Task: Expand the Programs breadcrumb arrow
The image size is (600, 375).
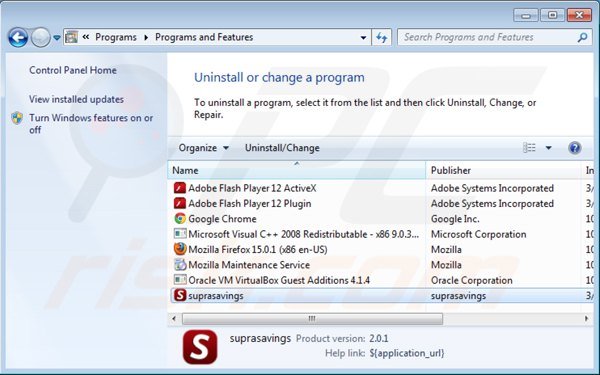Action: (146, 38)
